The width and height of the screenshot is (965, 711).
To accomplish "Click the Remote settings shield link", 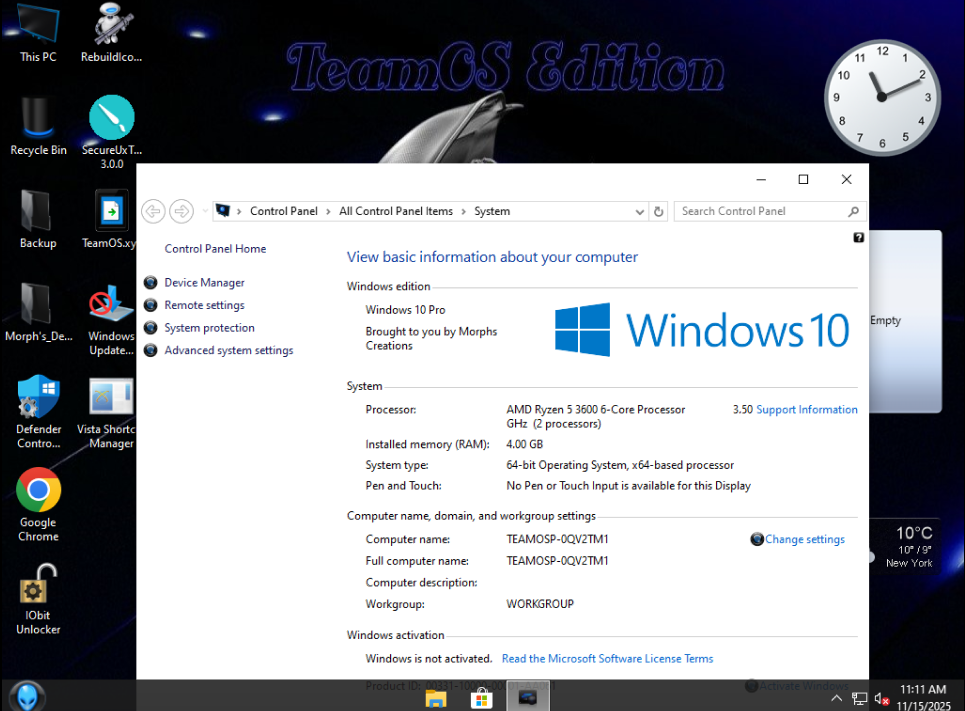I will [x=204, y=305].
